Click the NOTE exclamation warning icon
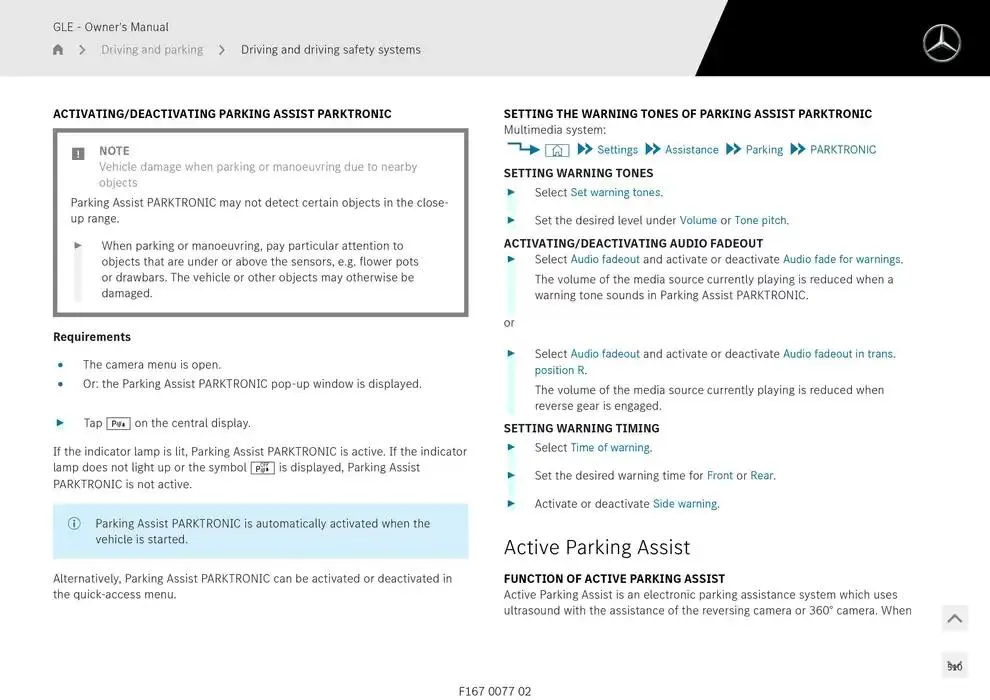This screenshot has width=990, height=700. (x=77, y=154)
